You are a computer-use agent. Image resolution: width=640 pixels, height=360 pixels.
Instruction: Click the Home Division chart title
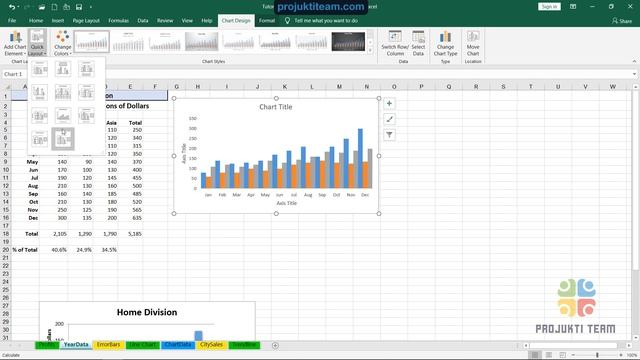coord(147,312)
